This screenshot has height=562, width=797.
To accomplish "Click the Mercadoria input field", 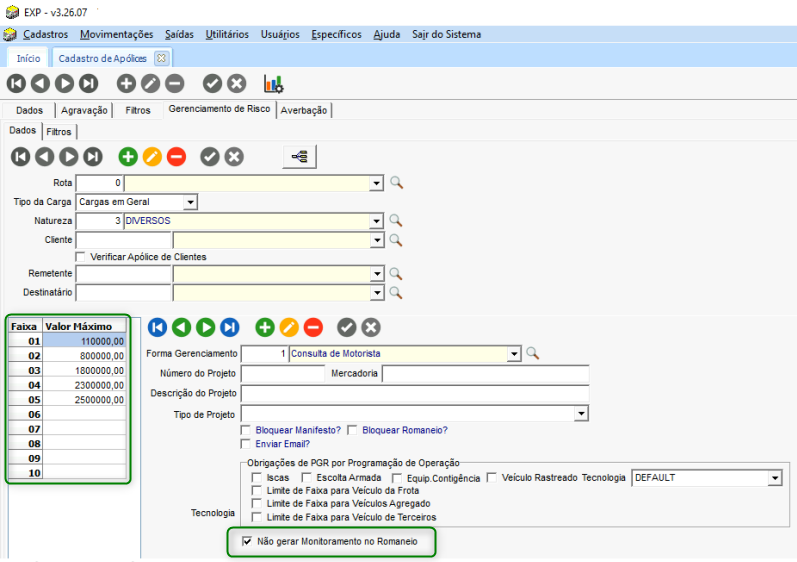I will click(485, 373).
